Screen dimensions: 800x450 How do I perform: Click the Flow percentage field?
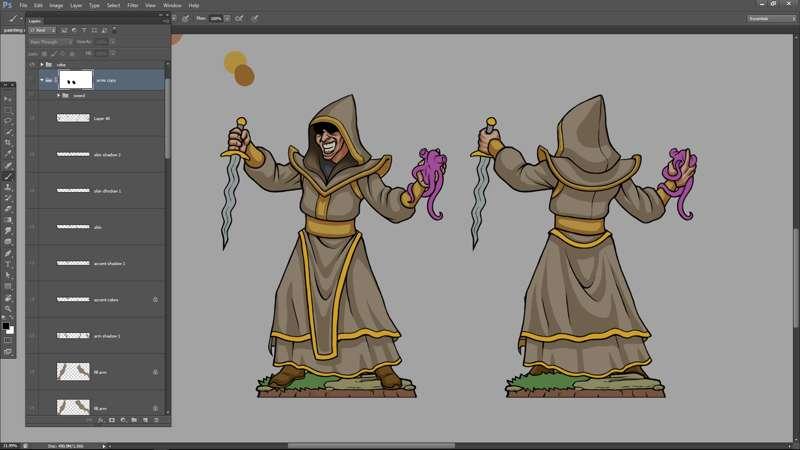pos(216,18)
